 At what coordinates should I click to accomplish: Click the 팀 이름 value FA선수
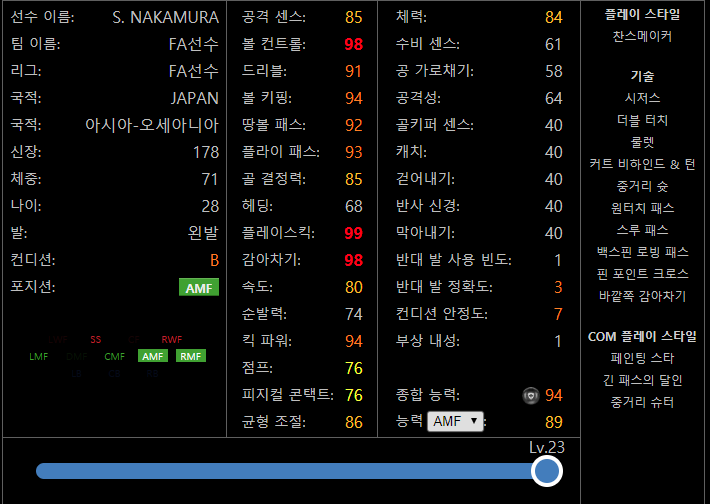(x=194, y=44)
